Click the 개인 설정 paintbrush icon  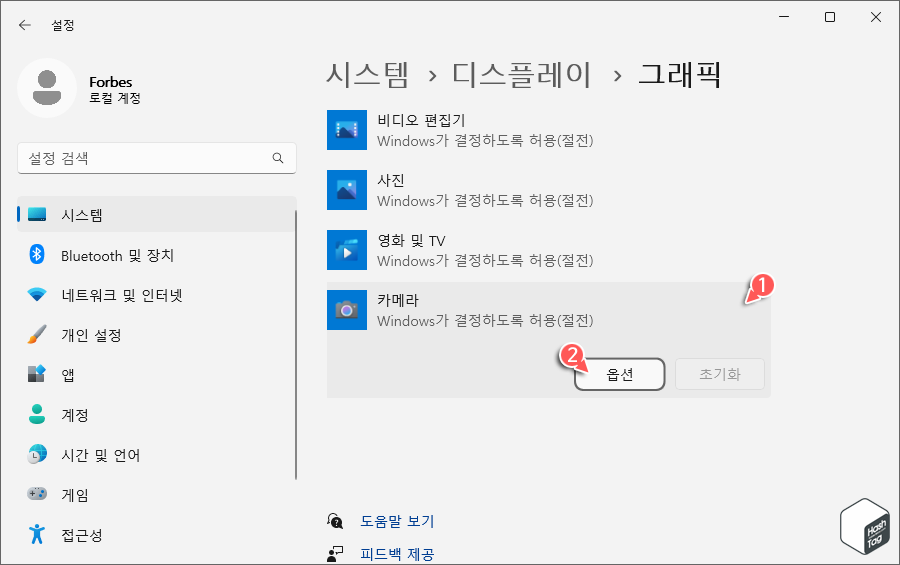coord(37,335)
